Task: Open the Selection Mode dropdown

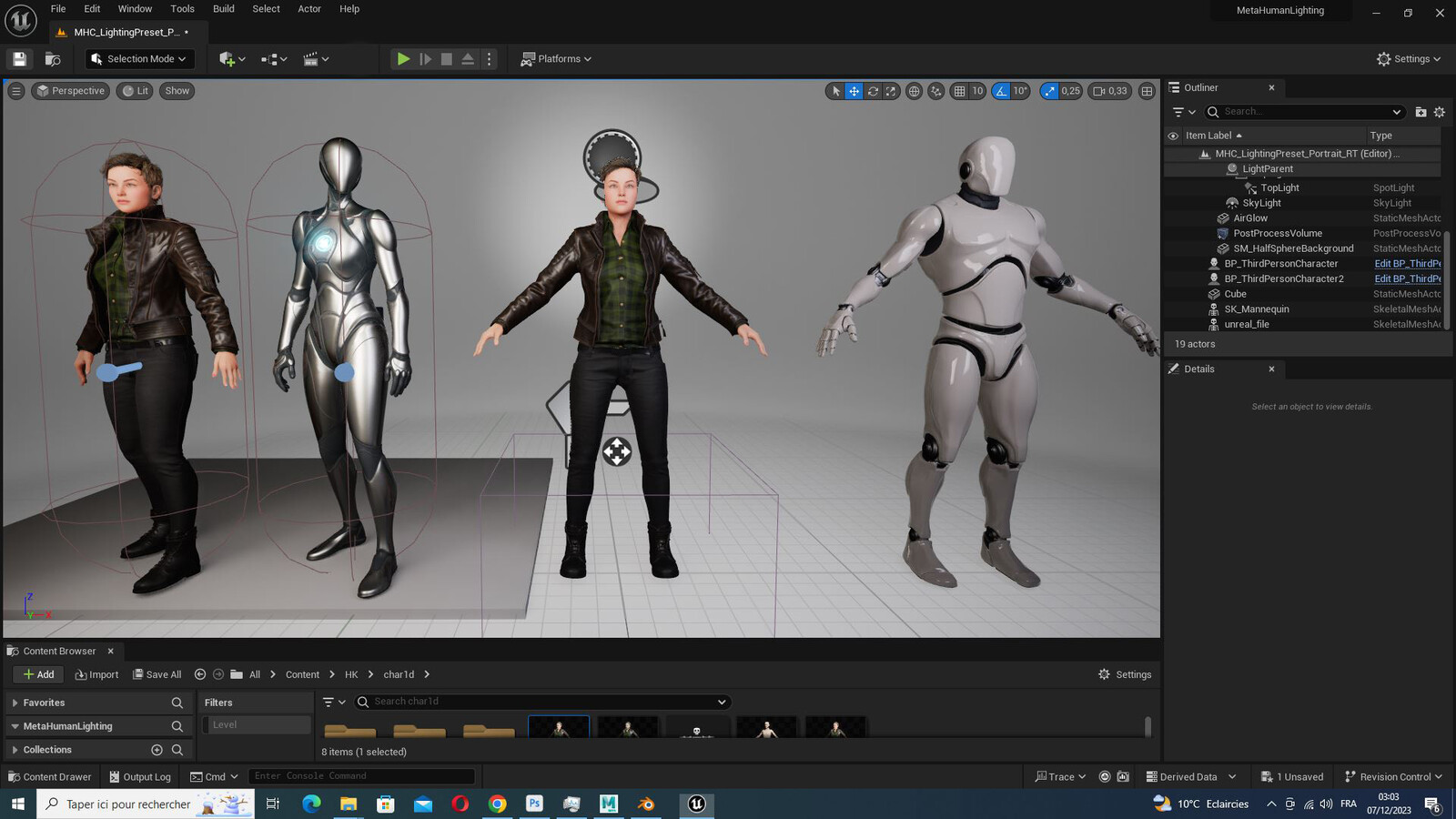Action: pos(140,59)
